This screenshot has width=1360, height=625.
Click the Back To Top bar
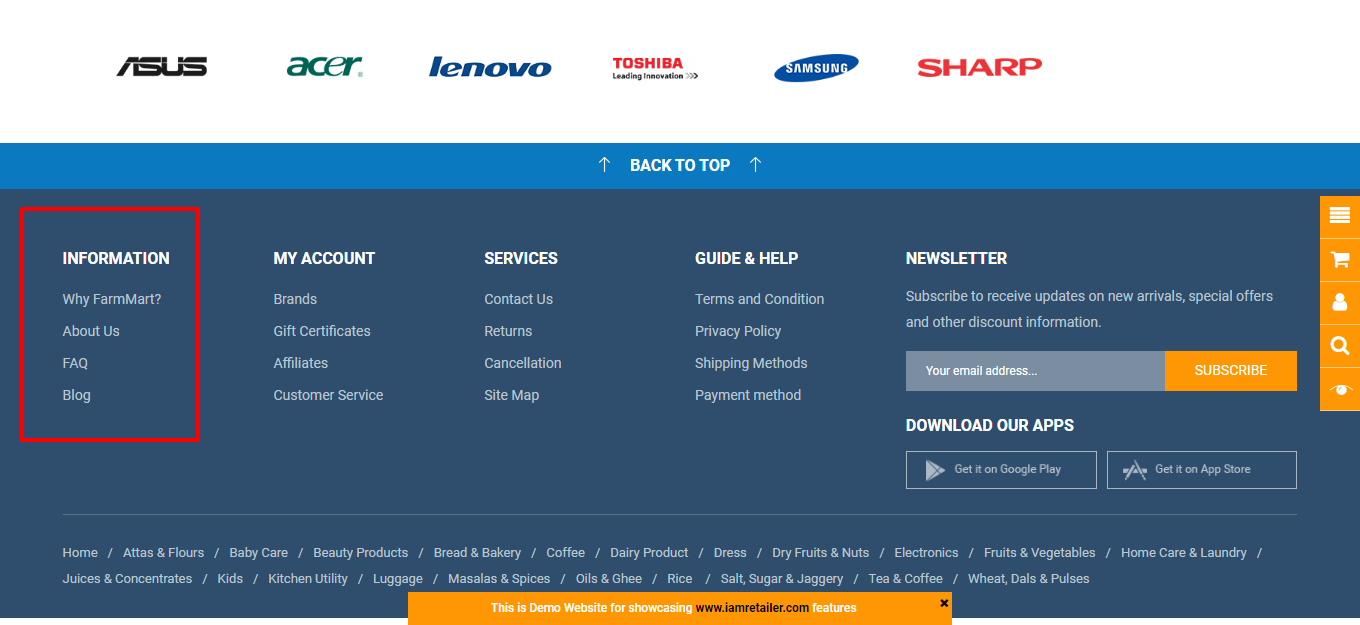coord(680,165)
